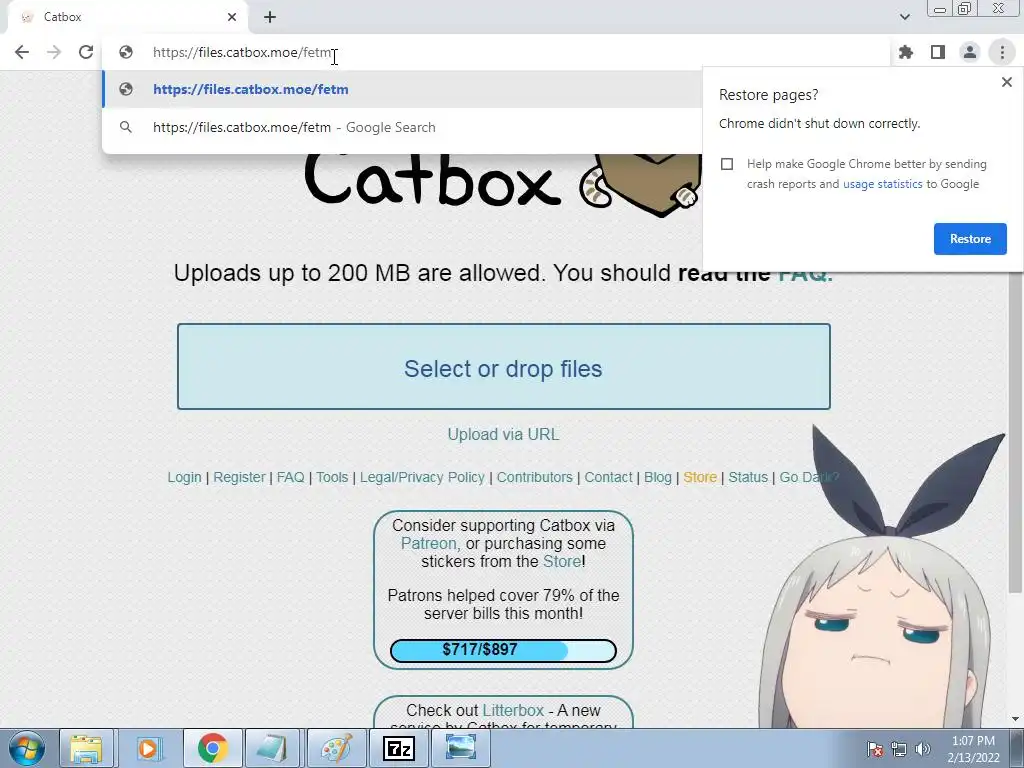Viewport: 1024px width, 768px height.
Task: Click the Select or drop files area
Action: [504, 366]
